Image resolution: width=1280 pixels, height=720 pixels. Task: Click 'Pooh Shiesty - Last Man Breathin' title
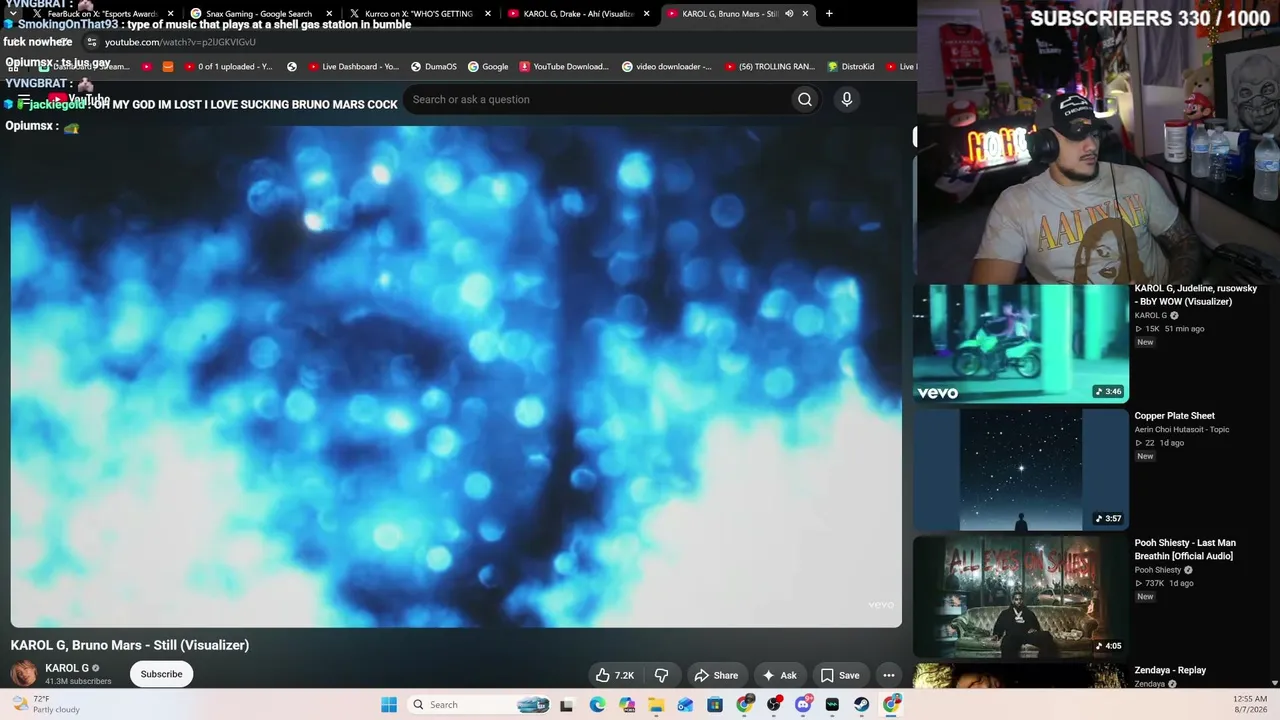pos(1185,549)
